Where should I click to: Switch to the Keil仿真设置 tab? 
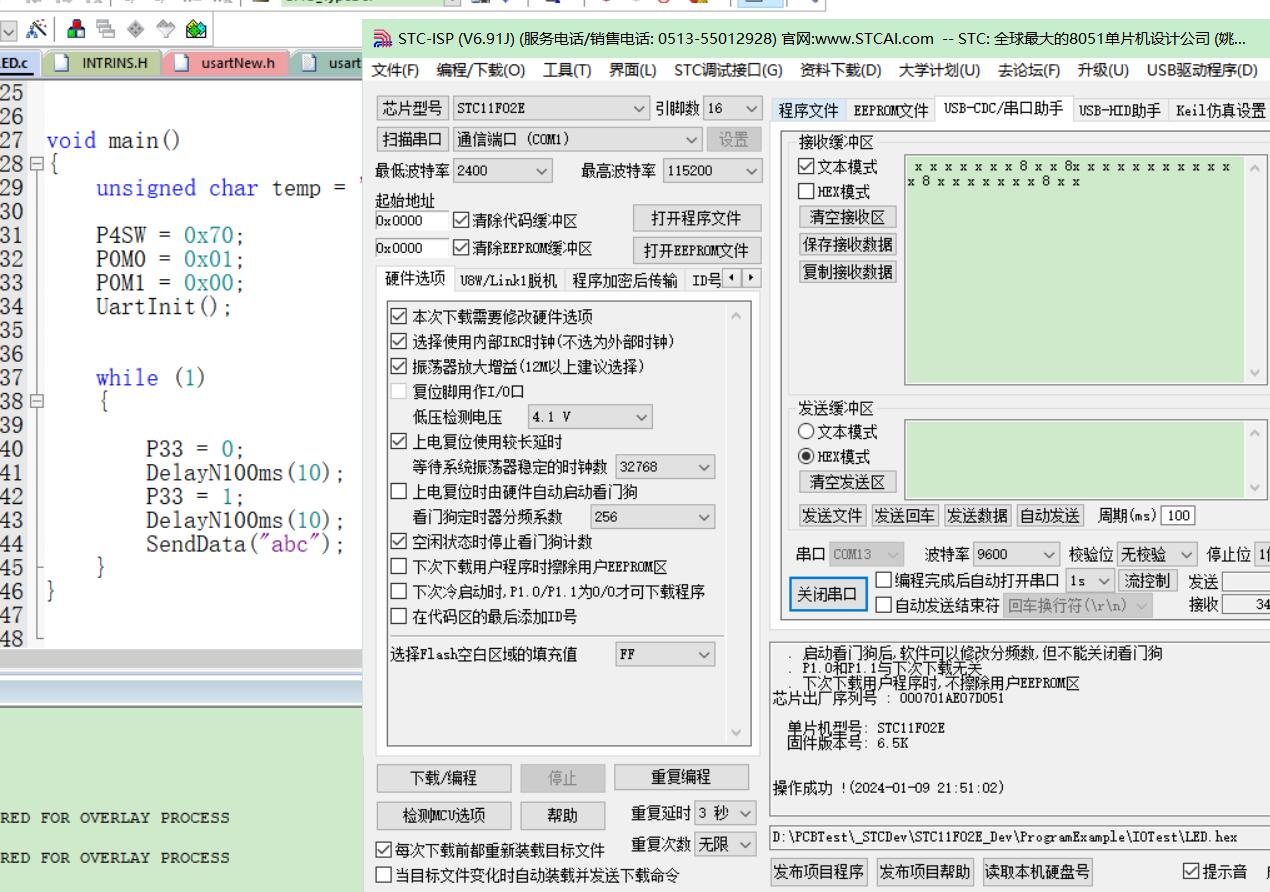pos(1220,110)
